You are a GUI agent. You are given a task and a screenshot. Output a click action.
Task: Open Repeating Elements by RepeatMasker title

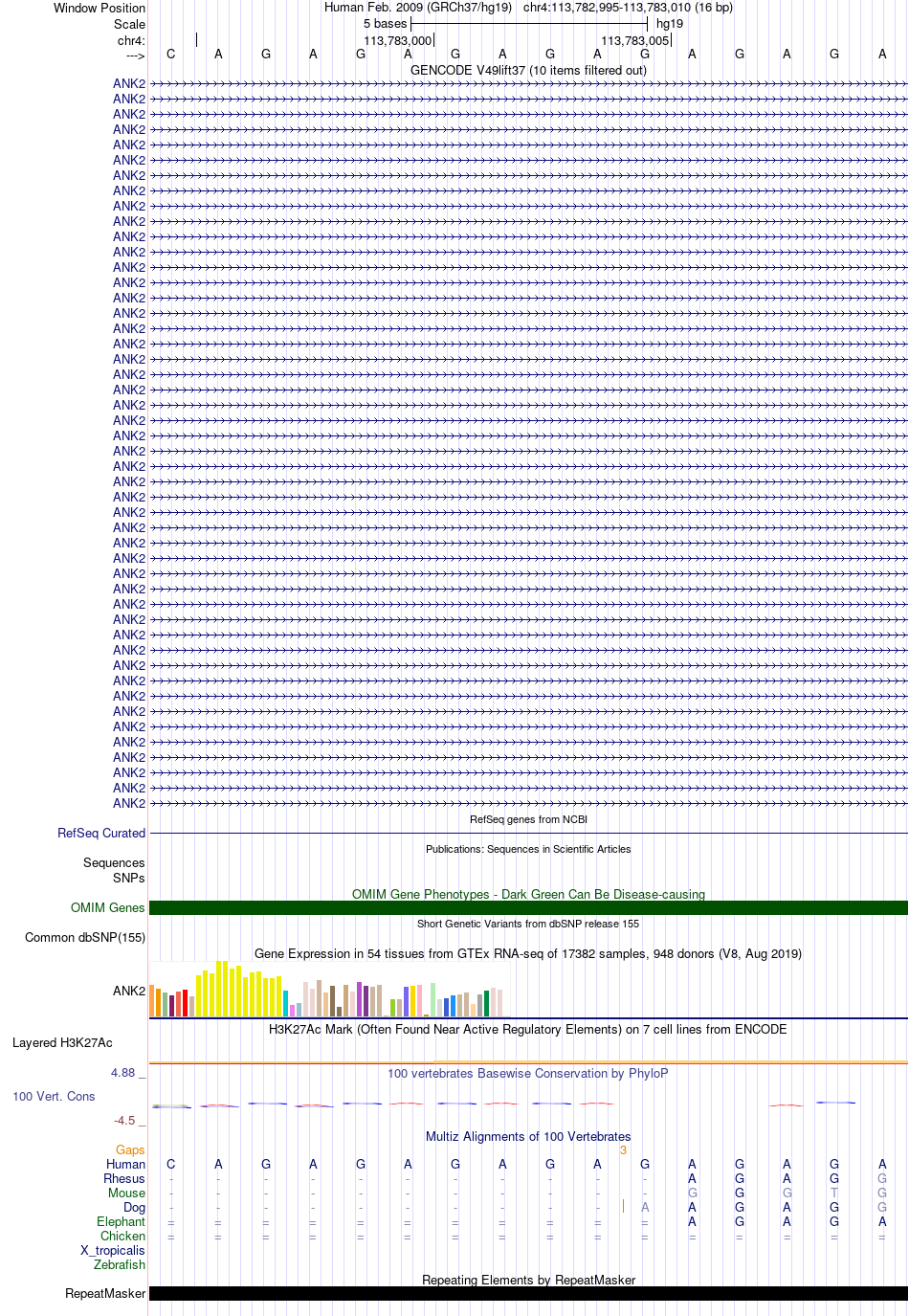528,1280
